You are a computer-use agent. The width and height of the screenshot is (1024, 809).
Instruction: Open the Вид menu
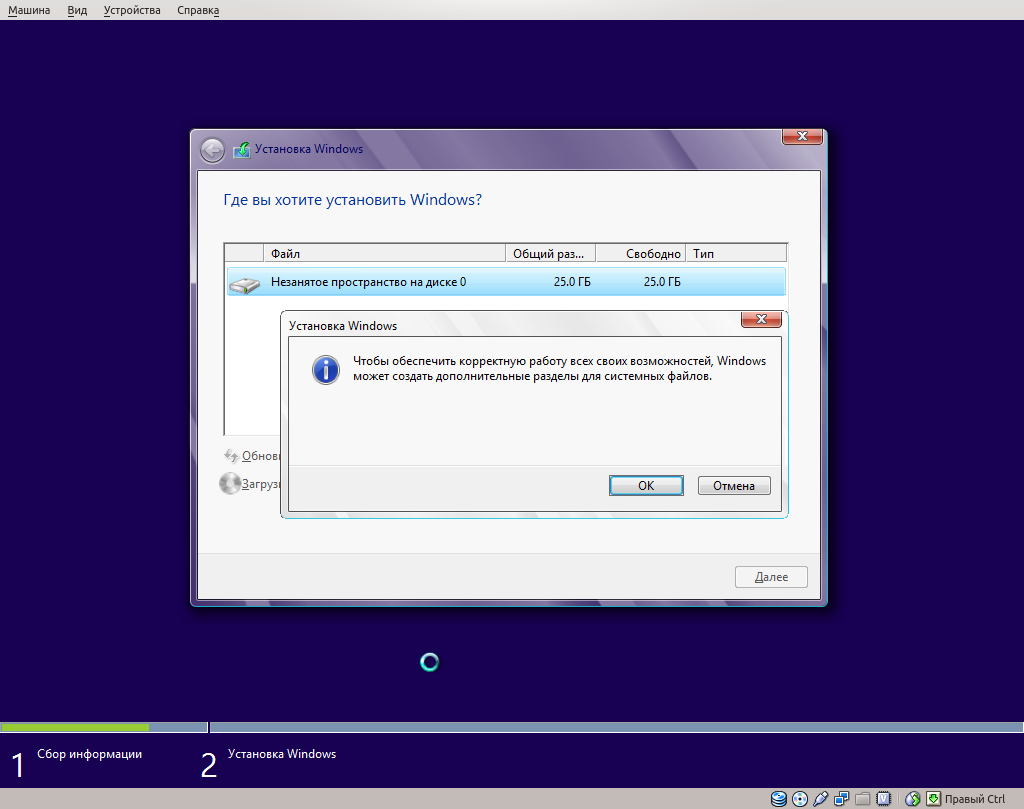tap(76, 10)
